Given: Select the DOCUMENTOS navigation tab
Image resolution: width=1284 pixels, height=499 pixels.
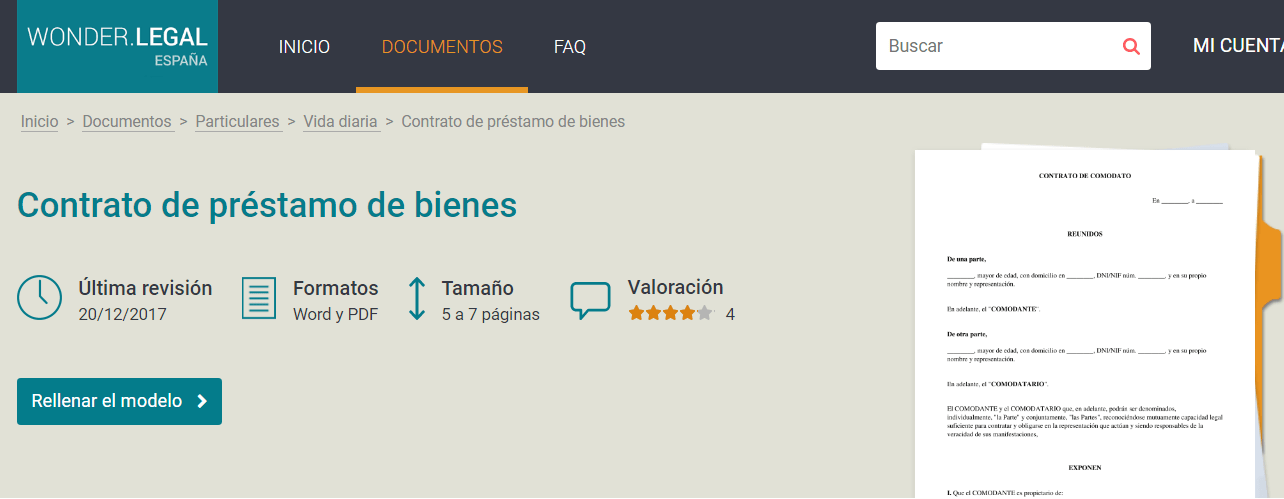Looking at the screenshot, I should click(x=442, y=47).
